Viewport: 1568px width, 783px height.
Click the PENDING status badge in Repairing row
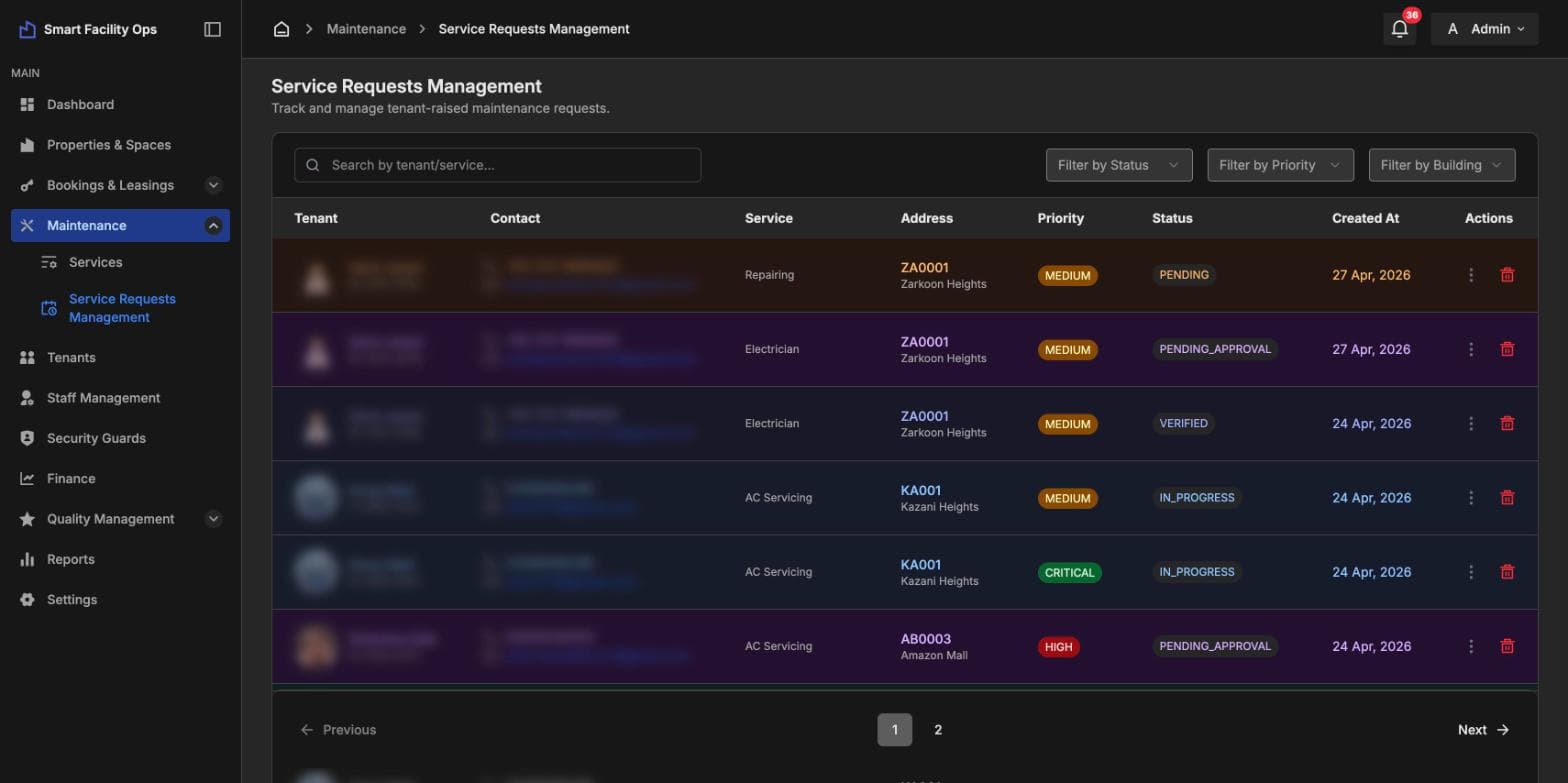[x=1184, y=275]
